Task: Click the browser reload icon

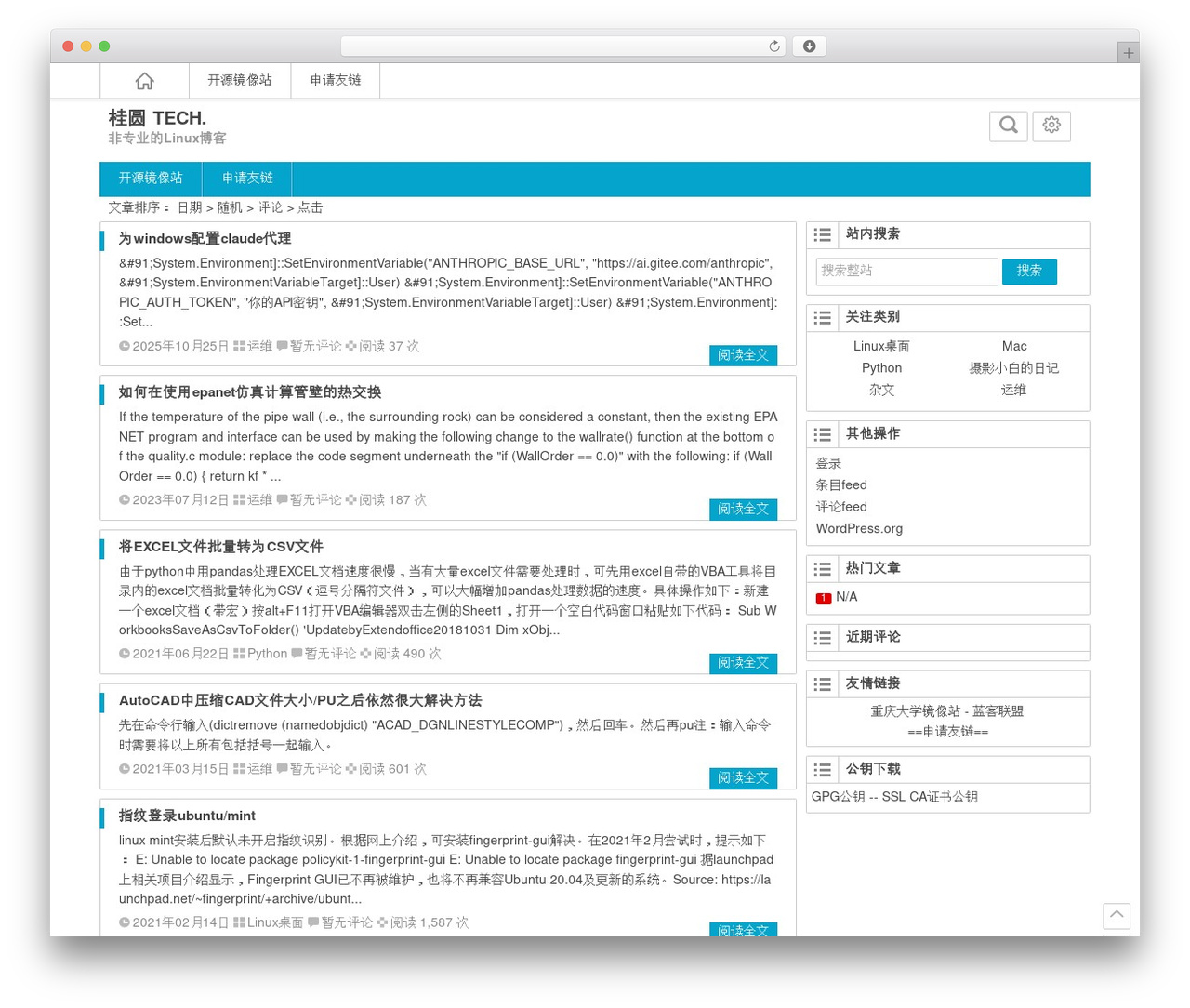Action: [773, 46]
